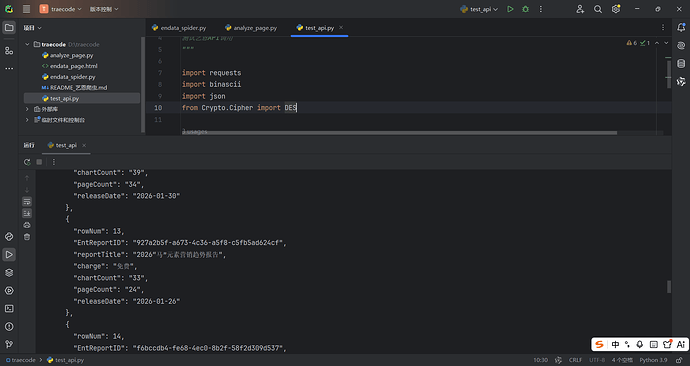Select endata_page.html in project tree
The height and width of the screenshot is (366, 690).
[70, 66]
